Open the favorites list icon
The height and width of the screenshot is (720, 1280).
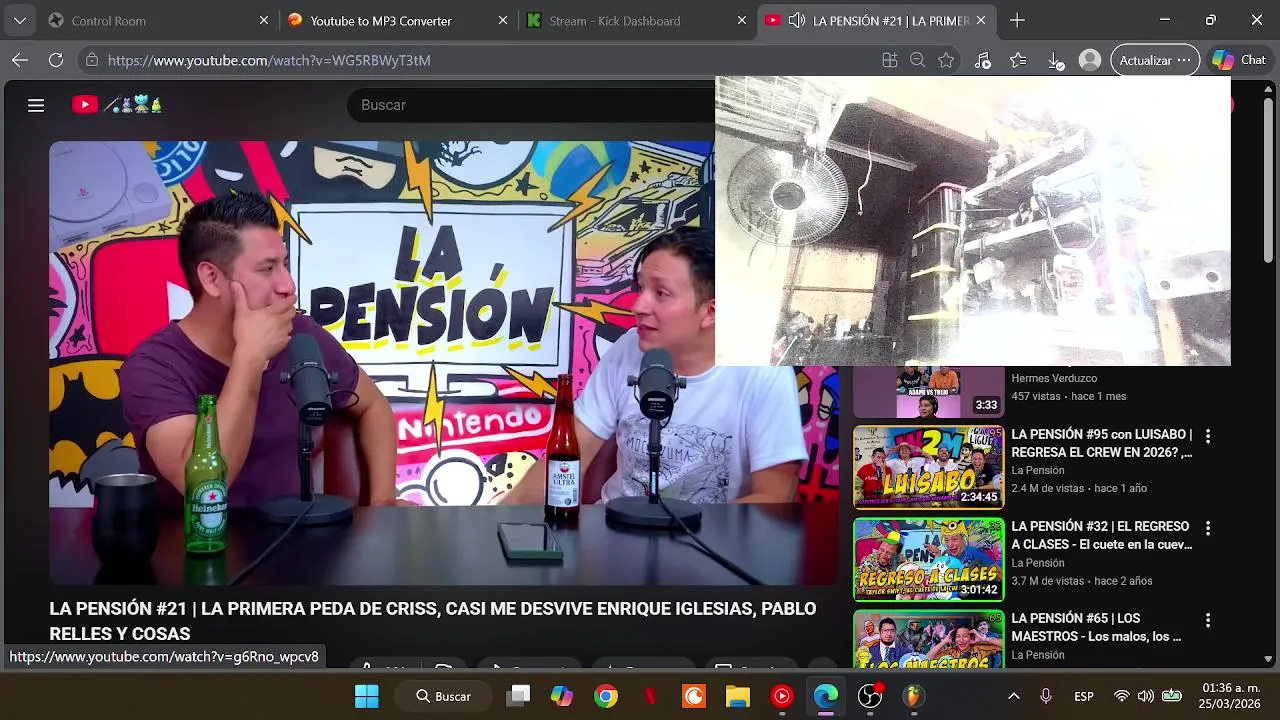coord(1018,60)
